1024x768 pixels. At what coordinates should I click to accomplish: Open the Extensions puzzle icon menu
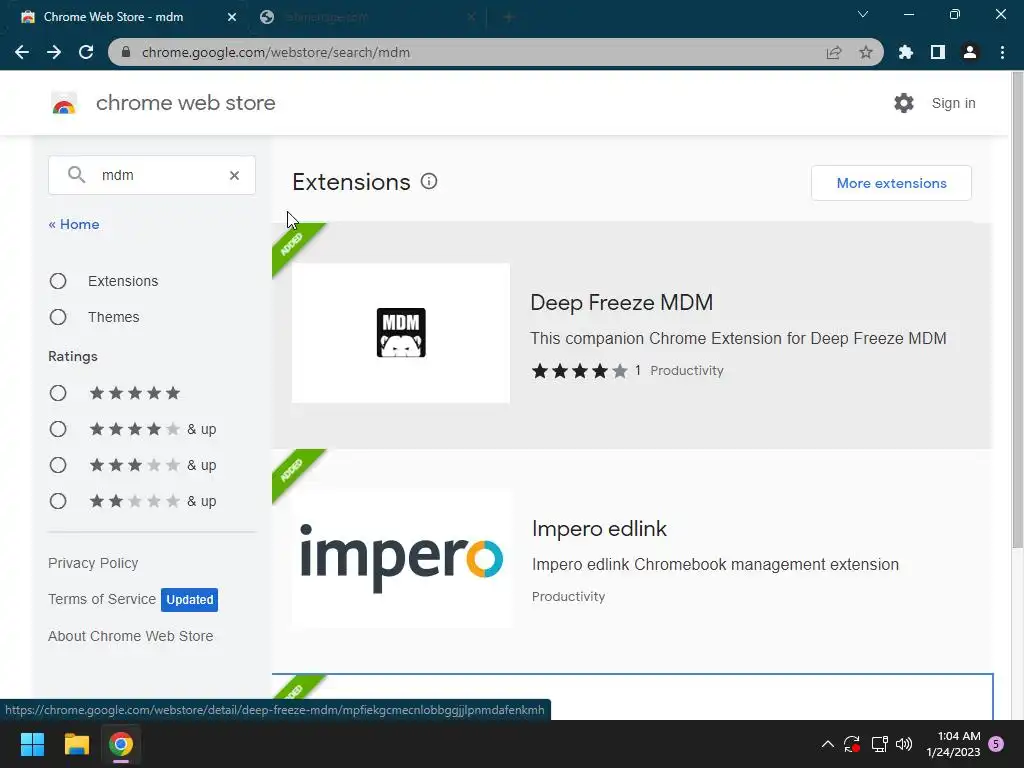[905, 52]
